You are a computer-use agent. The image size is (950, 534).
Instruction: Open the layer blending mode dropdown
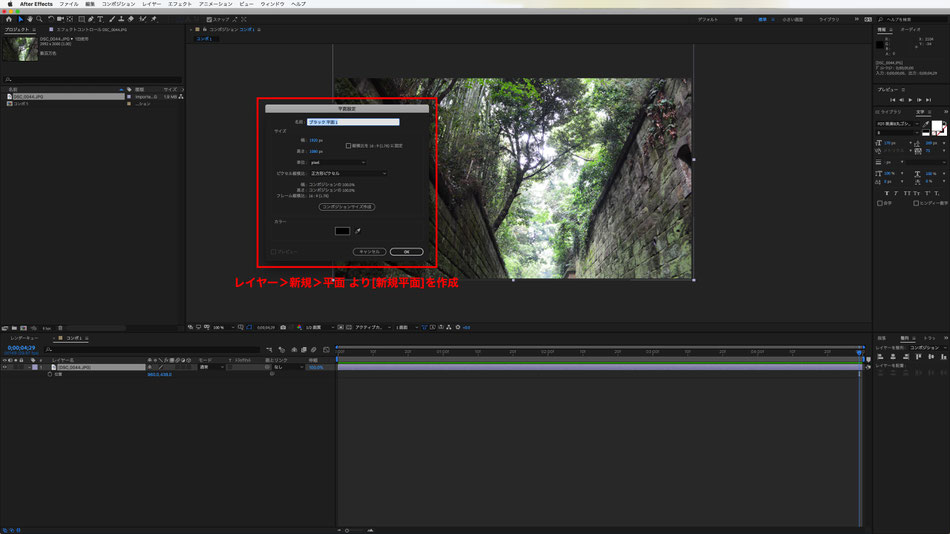pyautogui.click(x=212, y=367)
